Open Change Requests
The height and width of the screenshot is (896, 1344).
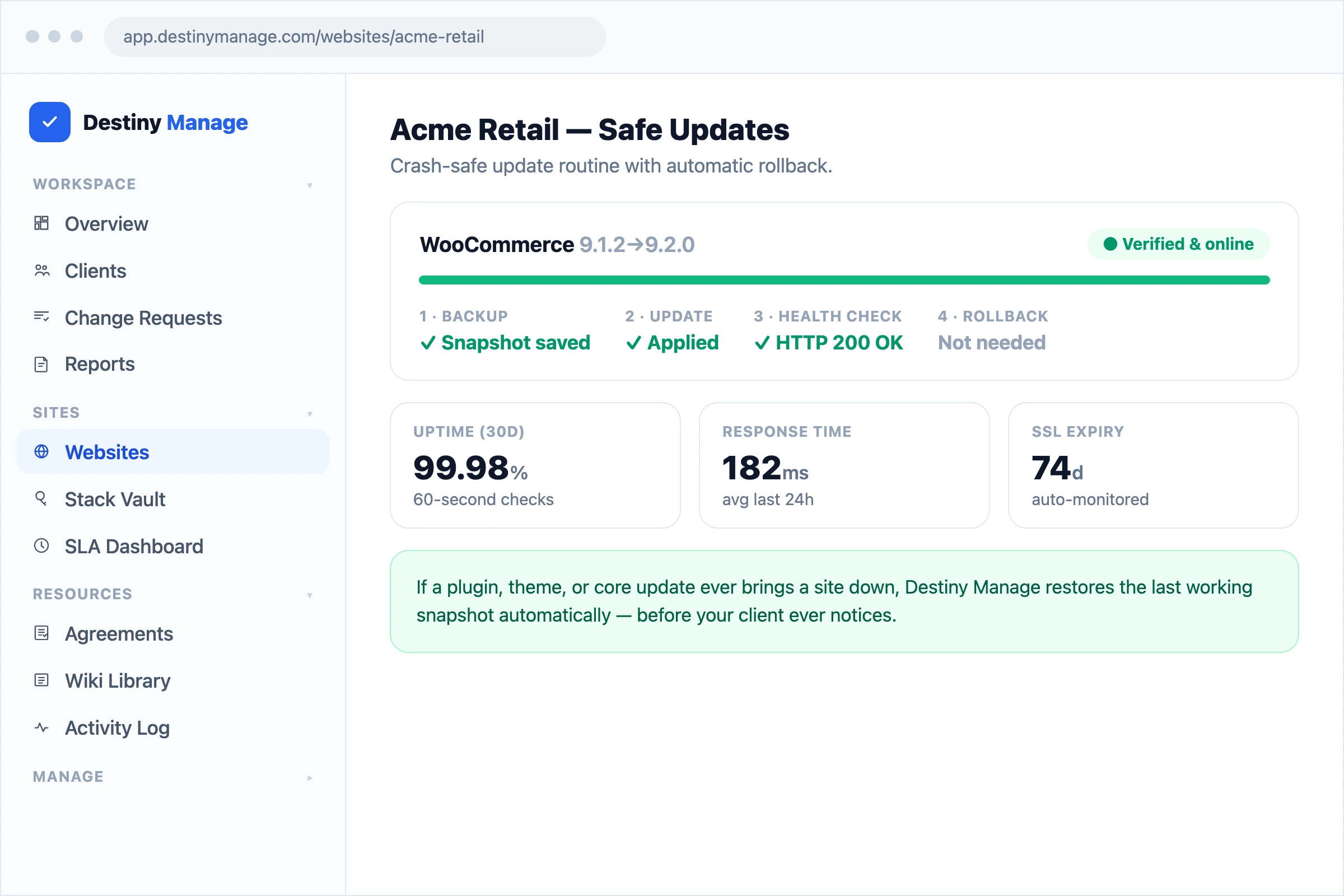173,317
